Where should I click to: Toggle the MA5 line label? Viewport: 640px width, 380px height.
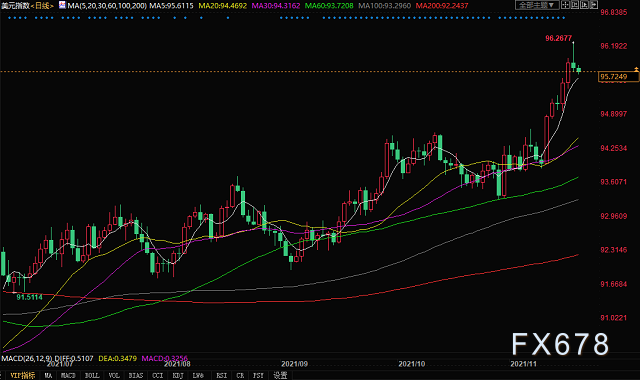tap(171, 6)
